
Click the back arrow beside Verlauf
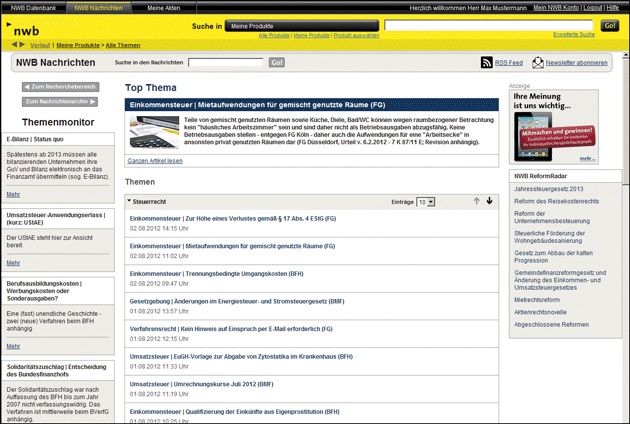(x=15, y=45)
